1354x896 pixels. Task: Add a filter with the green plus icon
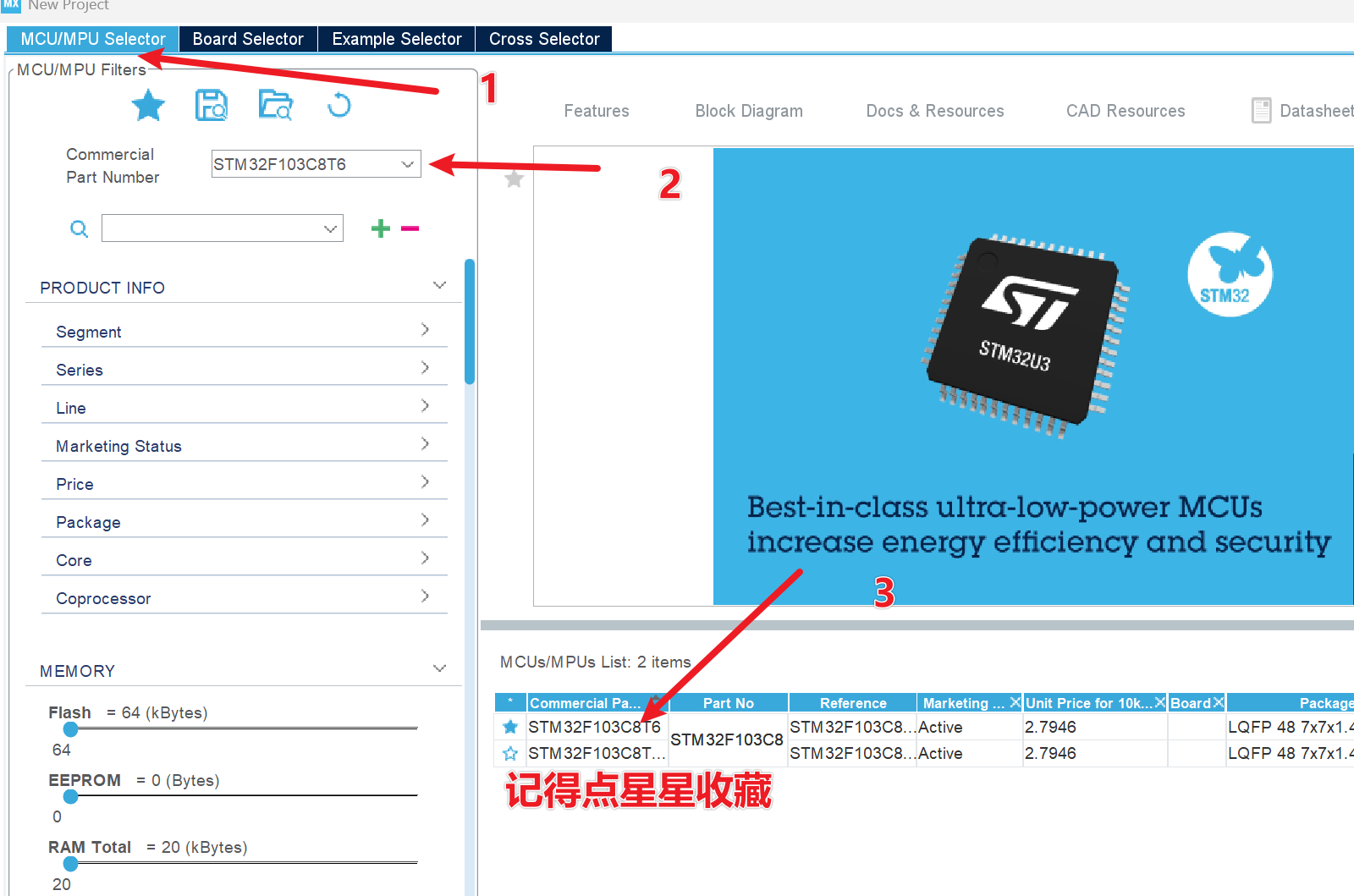click(x=381, y=228)
